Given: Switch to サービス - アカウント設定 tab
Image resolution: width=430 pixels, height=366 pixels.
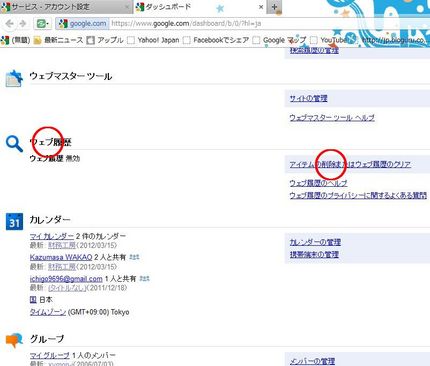Looking at the screenshot, I should [x=66, y=7].
